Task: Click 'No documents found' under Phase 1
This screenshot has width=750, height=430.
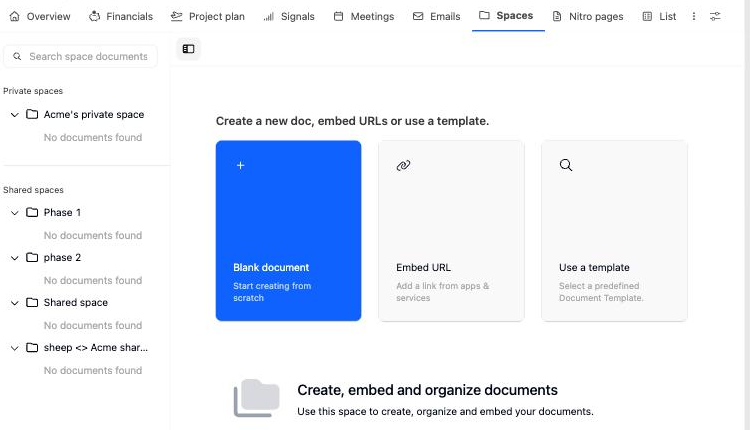Action: point(93,235)
